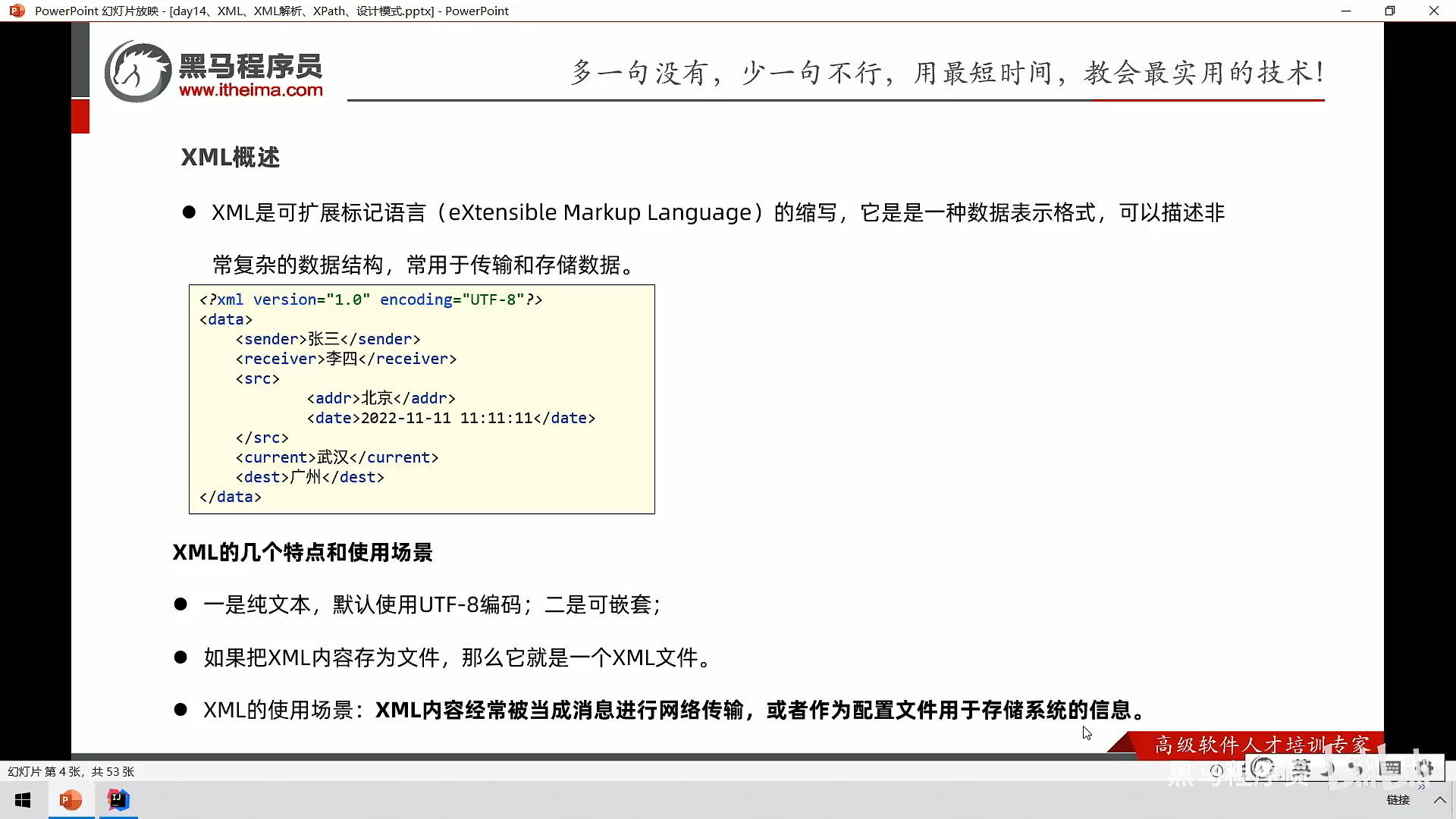Click the input method logo icon

1262,768
